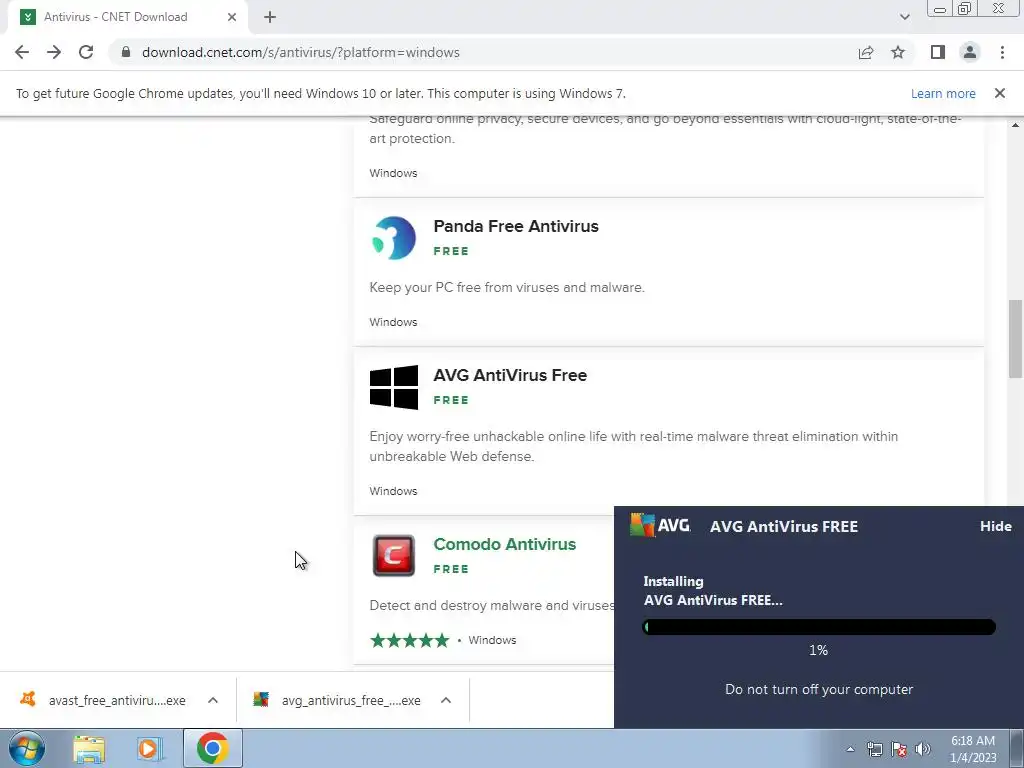This screenshot has width=1024, height=768.
Task: Open the network tray icon
Action: pyautogui.click(x=874, y=749)
